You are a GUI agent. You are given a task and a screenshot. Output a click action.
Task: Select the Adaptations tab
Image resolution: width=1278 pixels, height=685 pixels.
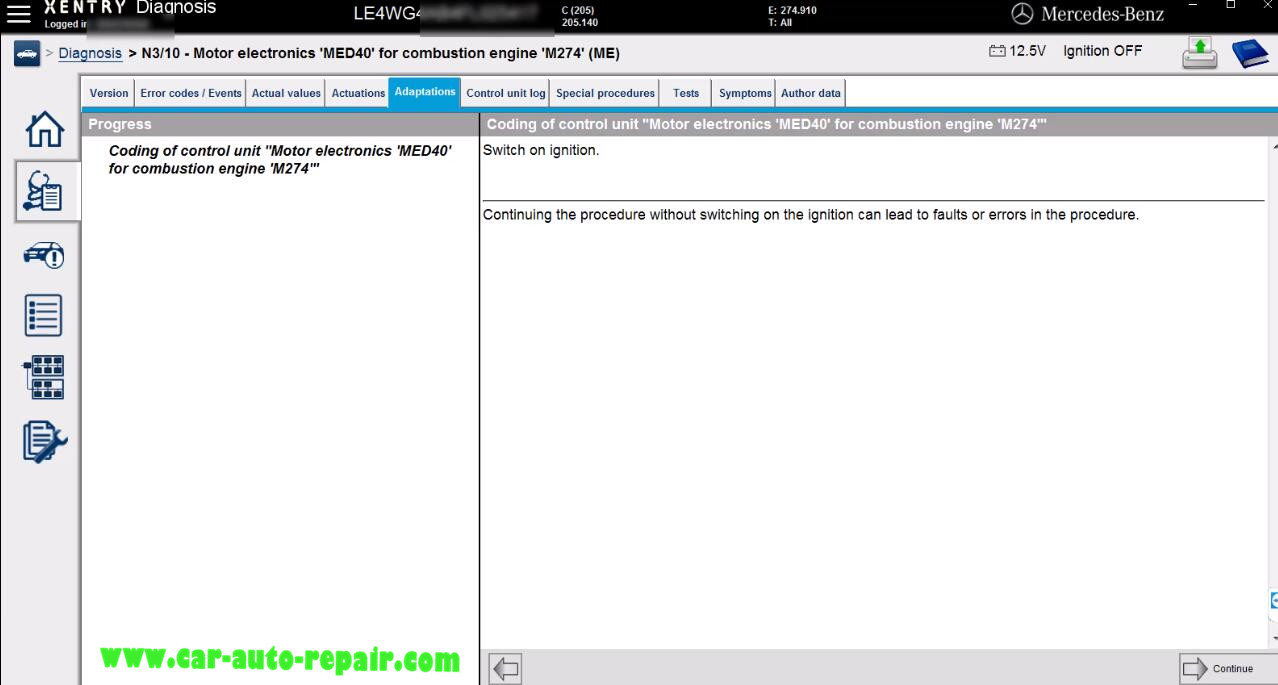(x=425, y=91)
